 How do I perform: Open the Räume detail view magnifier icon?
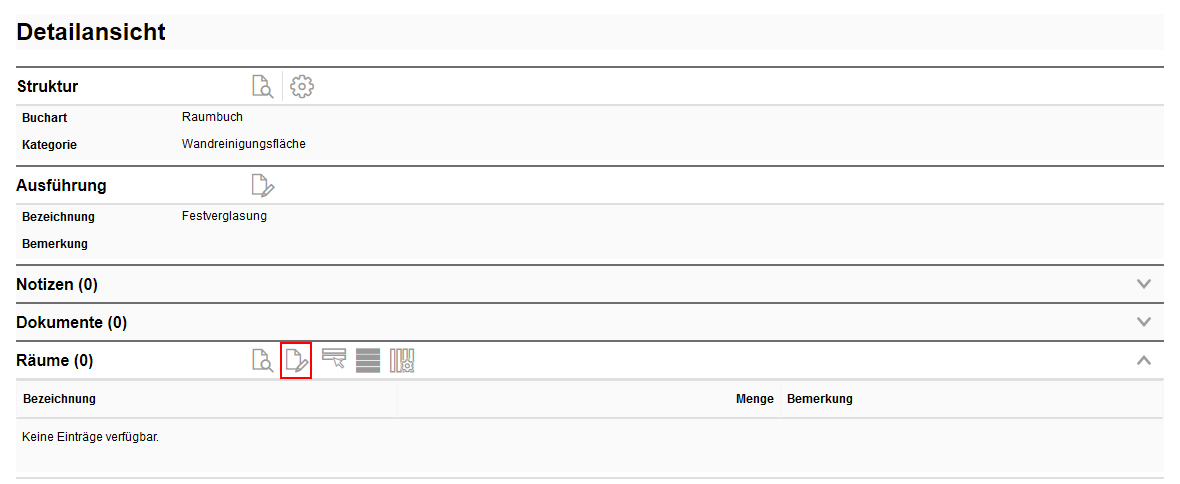click(262, 361)
